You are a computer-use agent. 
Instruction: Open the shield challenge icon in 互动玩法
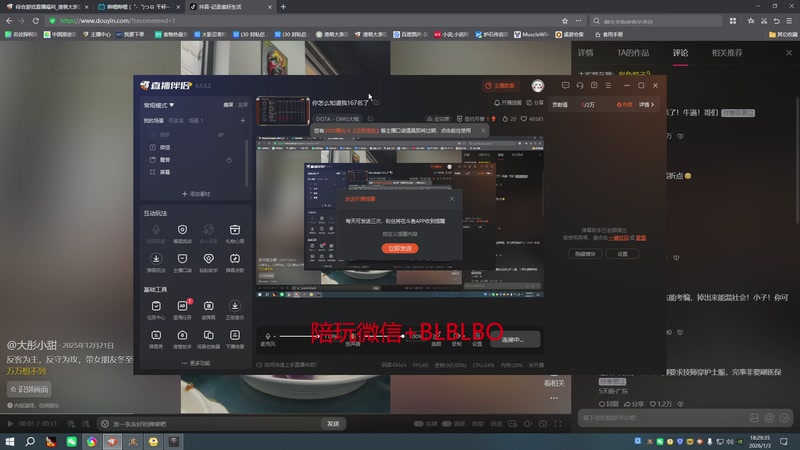182,230
